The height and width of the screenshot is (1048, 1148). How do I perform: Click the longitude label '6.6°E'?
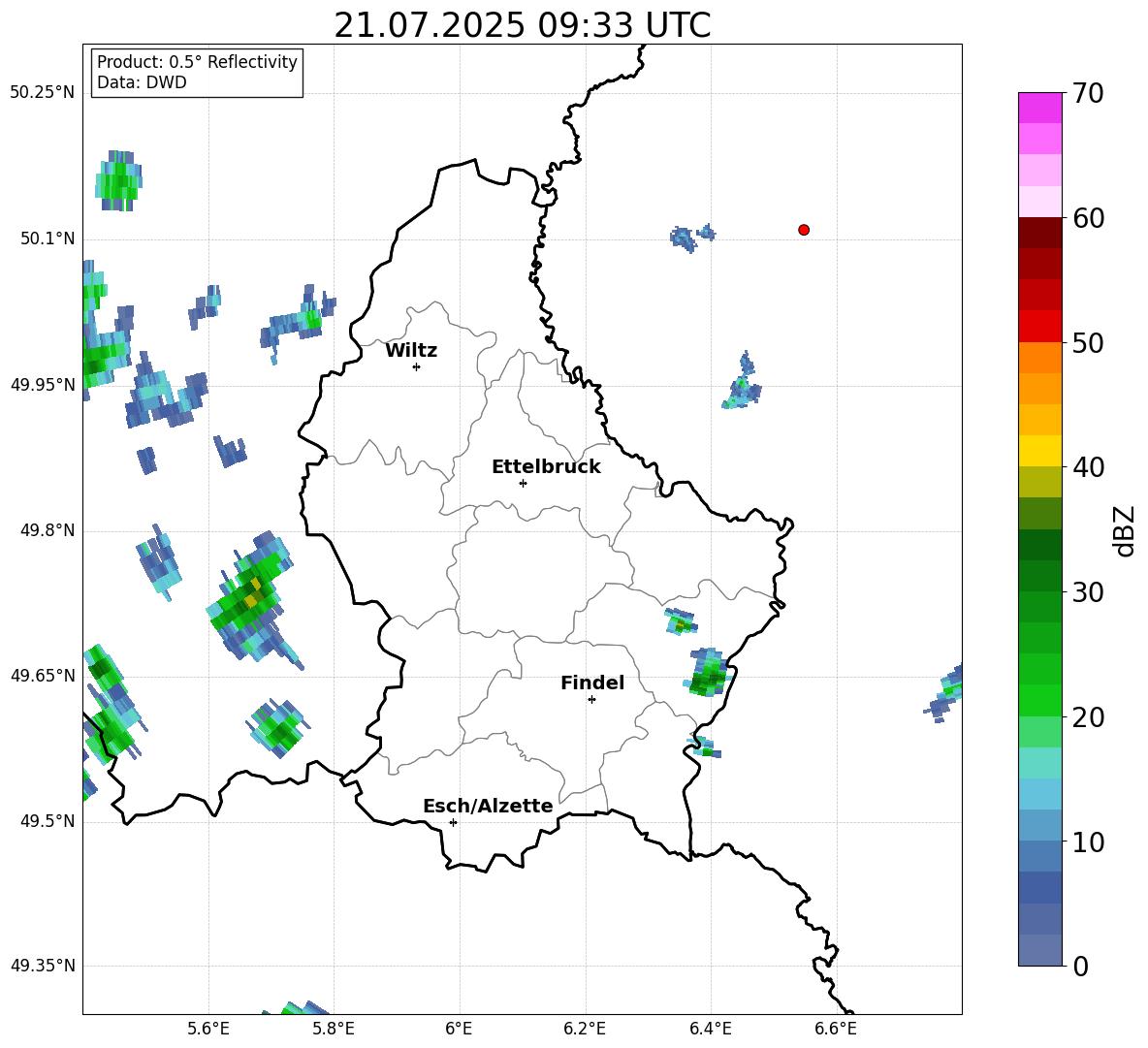(836, 1030)
